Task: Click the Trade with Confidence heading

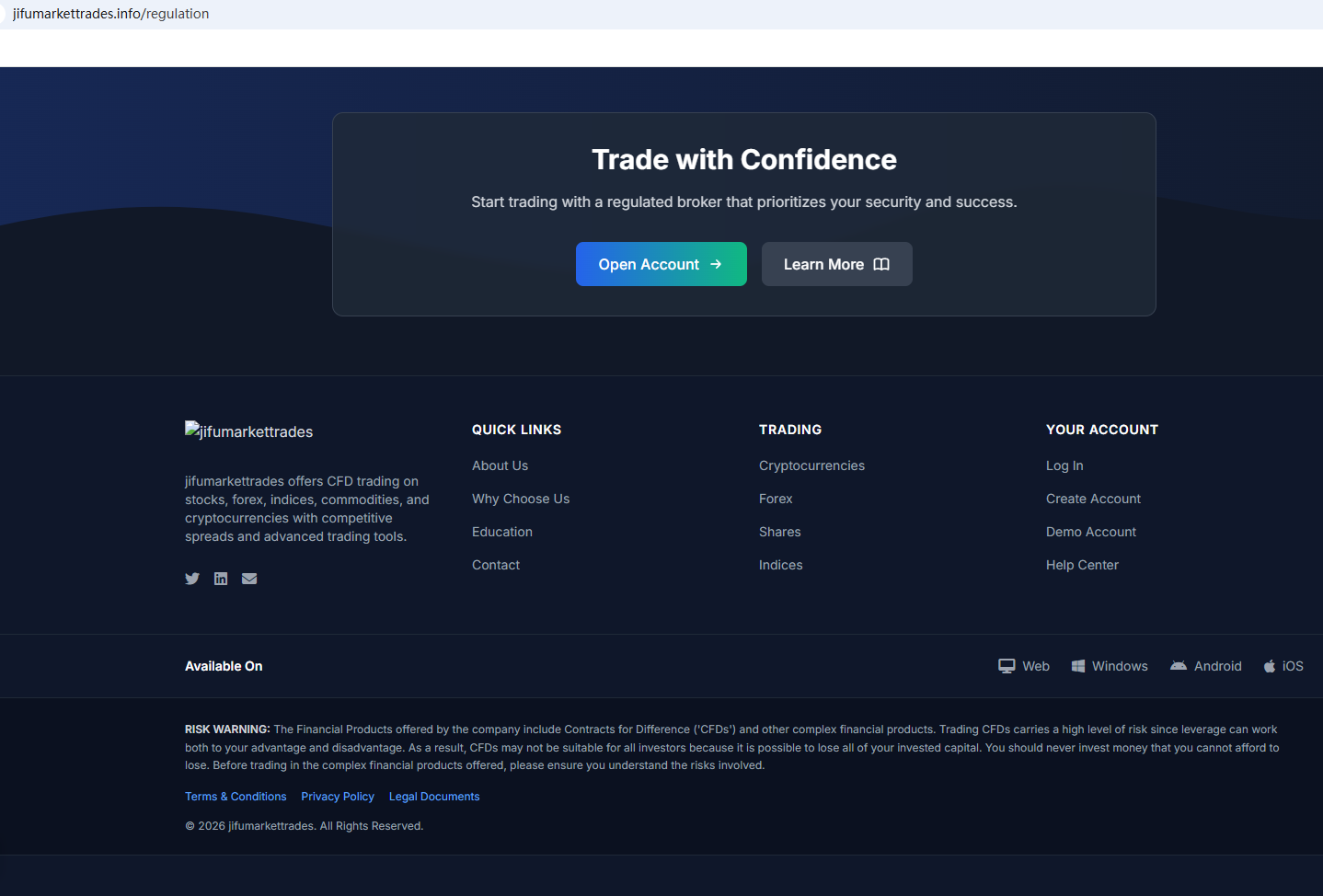Action: (x=744, y=159)
